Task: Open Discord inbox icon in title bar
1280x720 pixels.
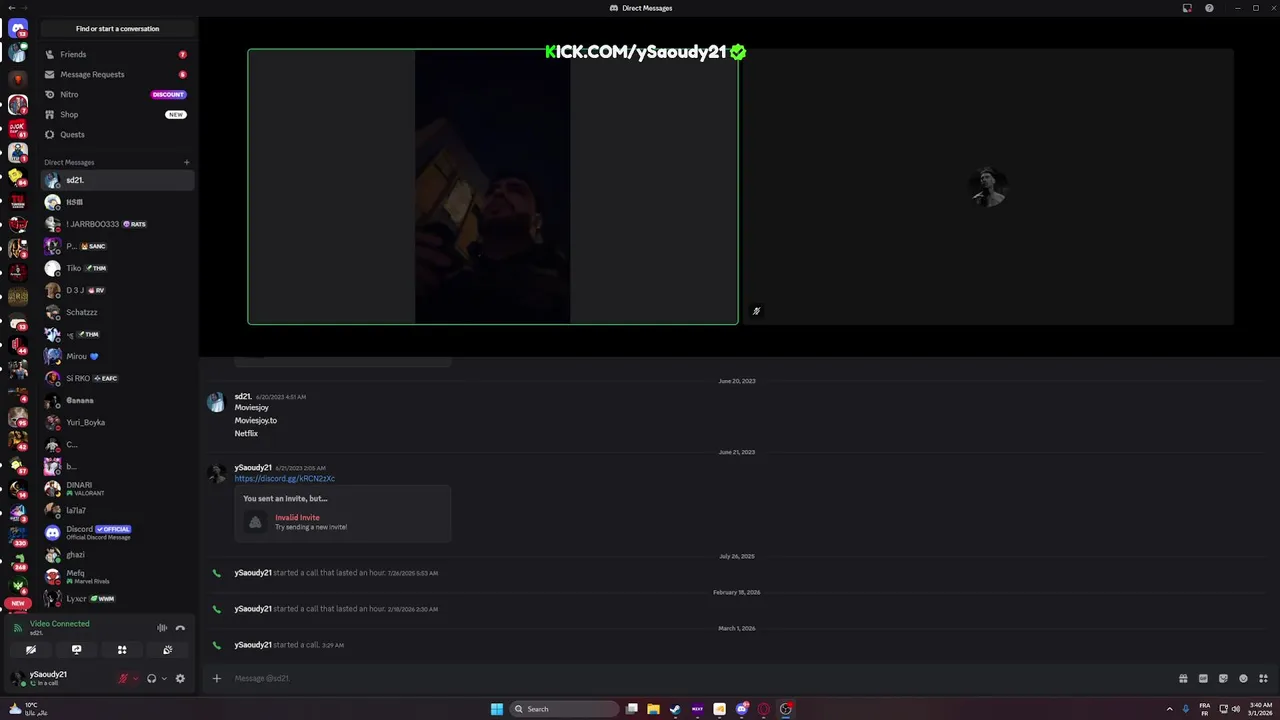Action: (x=1187, y=8)
